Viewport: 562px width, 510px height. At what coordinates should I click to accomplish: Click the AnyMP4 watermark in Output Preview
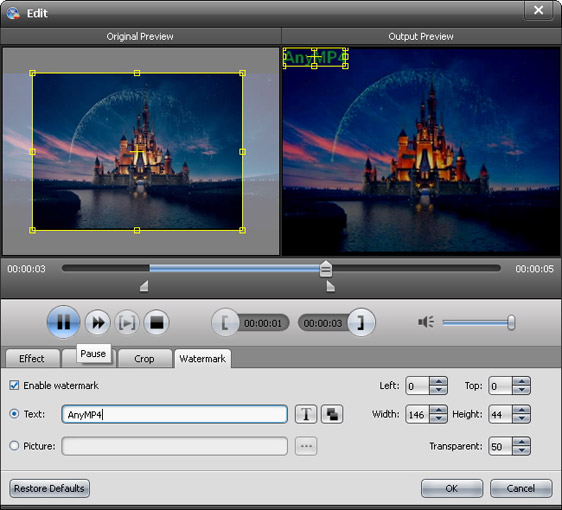click(315, 57)
